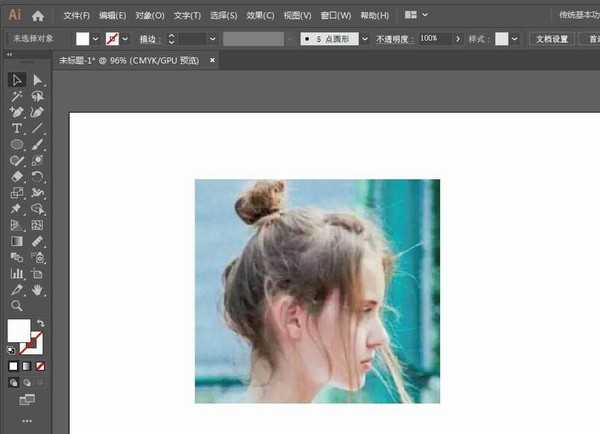Select the Direct Selection tool
Image resolution: width=600 pixels, height=434 pixels.
[x=37, y=80]
